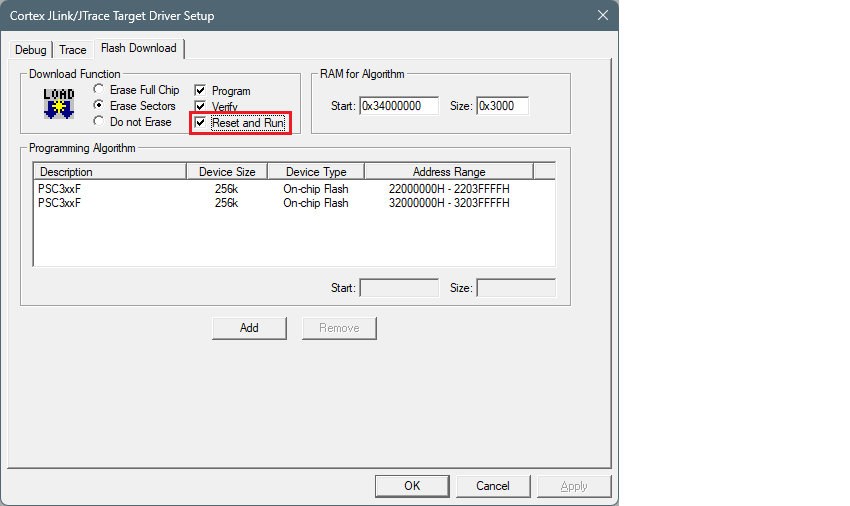Select the Flash Download tab
850x506 pixels.
pos(138,48)
